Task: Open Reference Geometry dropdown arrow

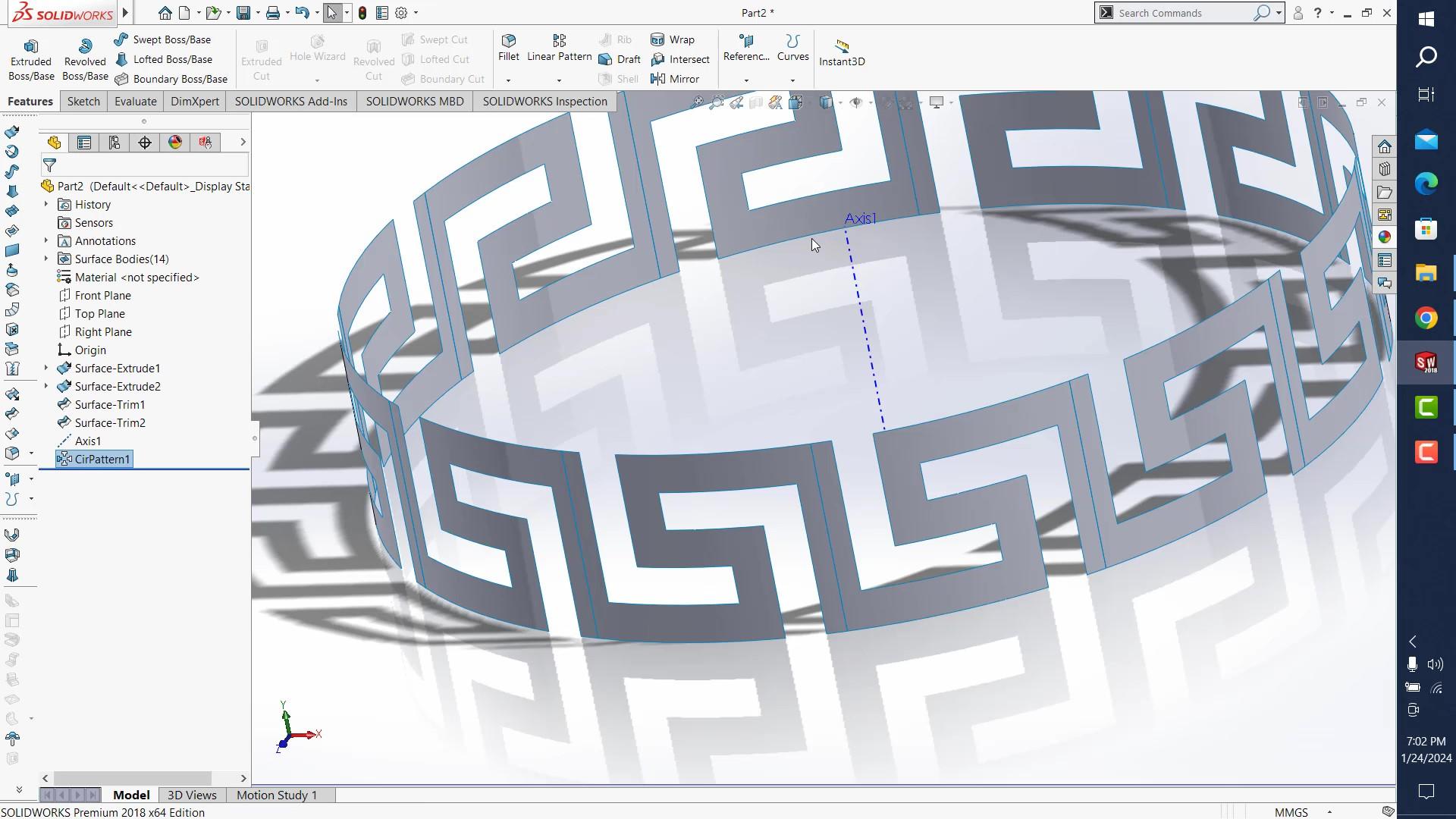Action: point(746,80)
